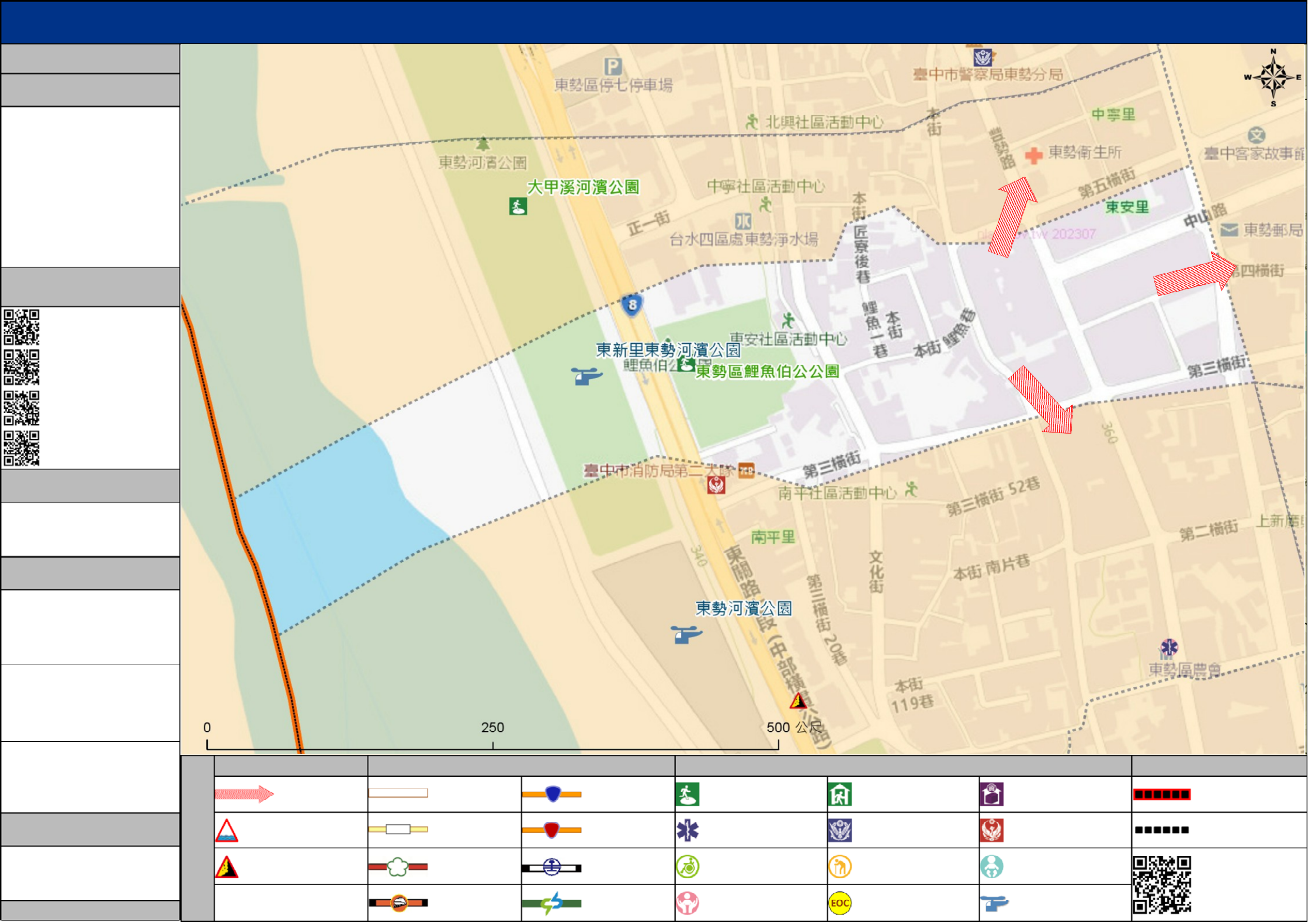Click the 東新里東勢河濱公園 label
The image size is (1310, 924).
pyautogui.click(x=668, y=350)
